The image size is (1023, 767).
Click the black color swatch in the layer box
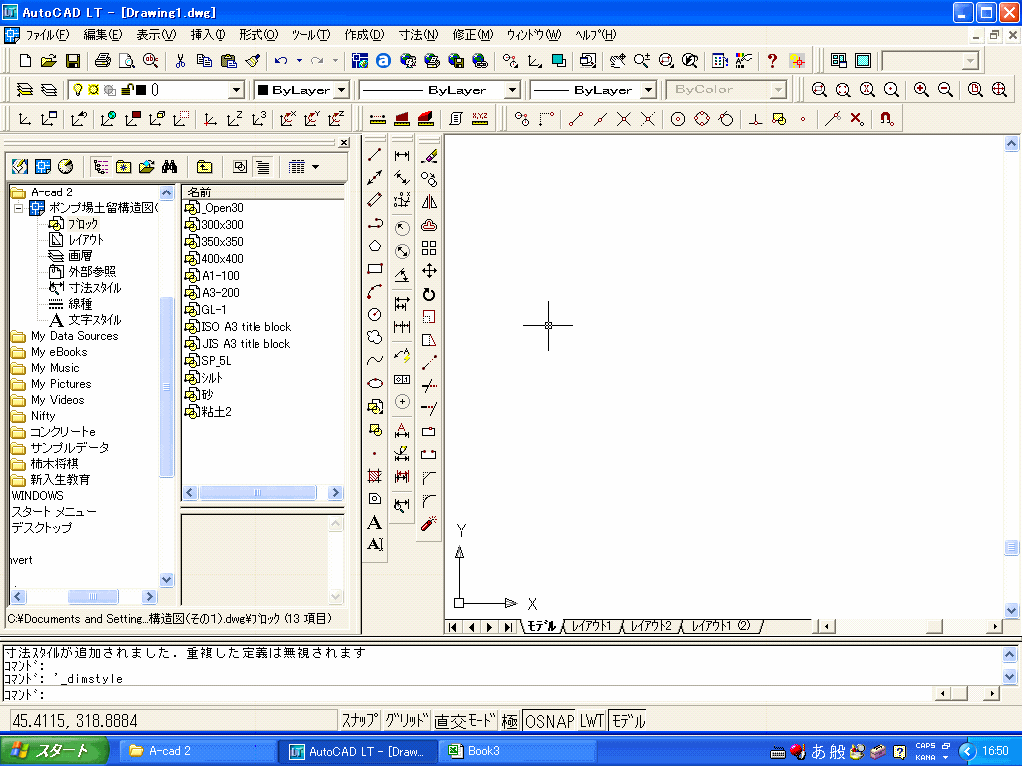tap(141, 90)
